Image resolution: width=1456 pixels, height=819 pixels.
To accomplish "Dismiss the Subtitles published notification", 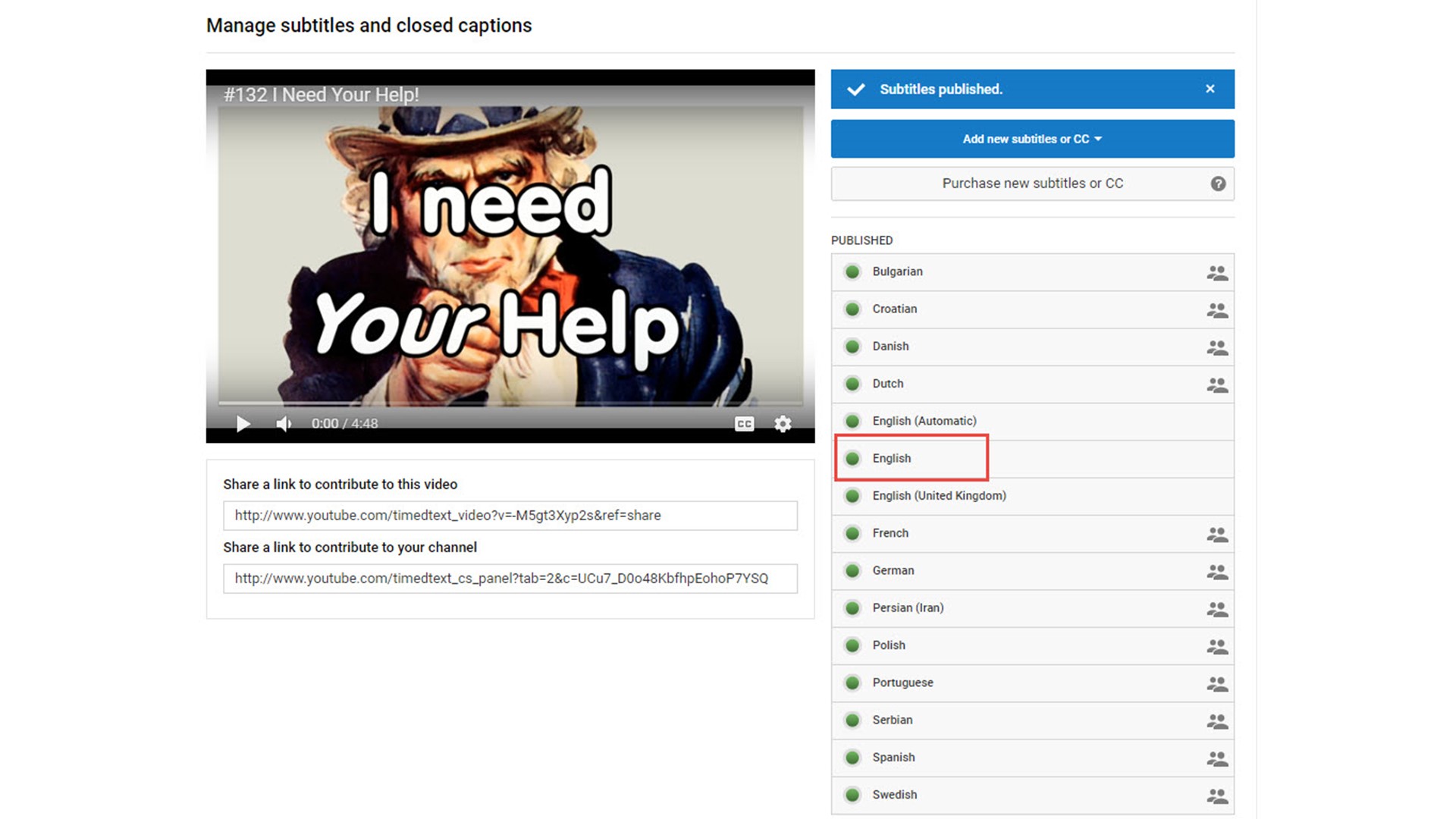I will [1210, 89].
